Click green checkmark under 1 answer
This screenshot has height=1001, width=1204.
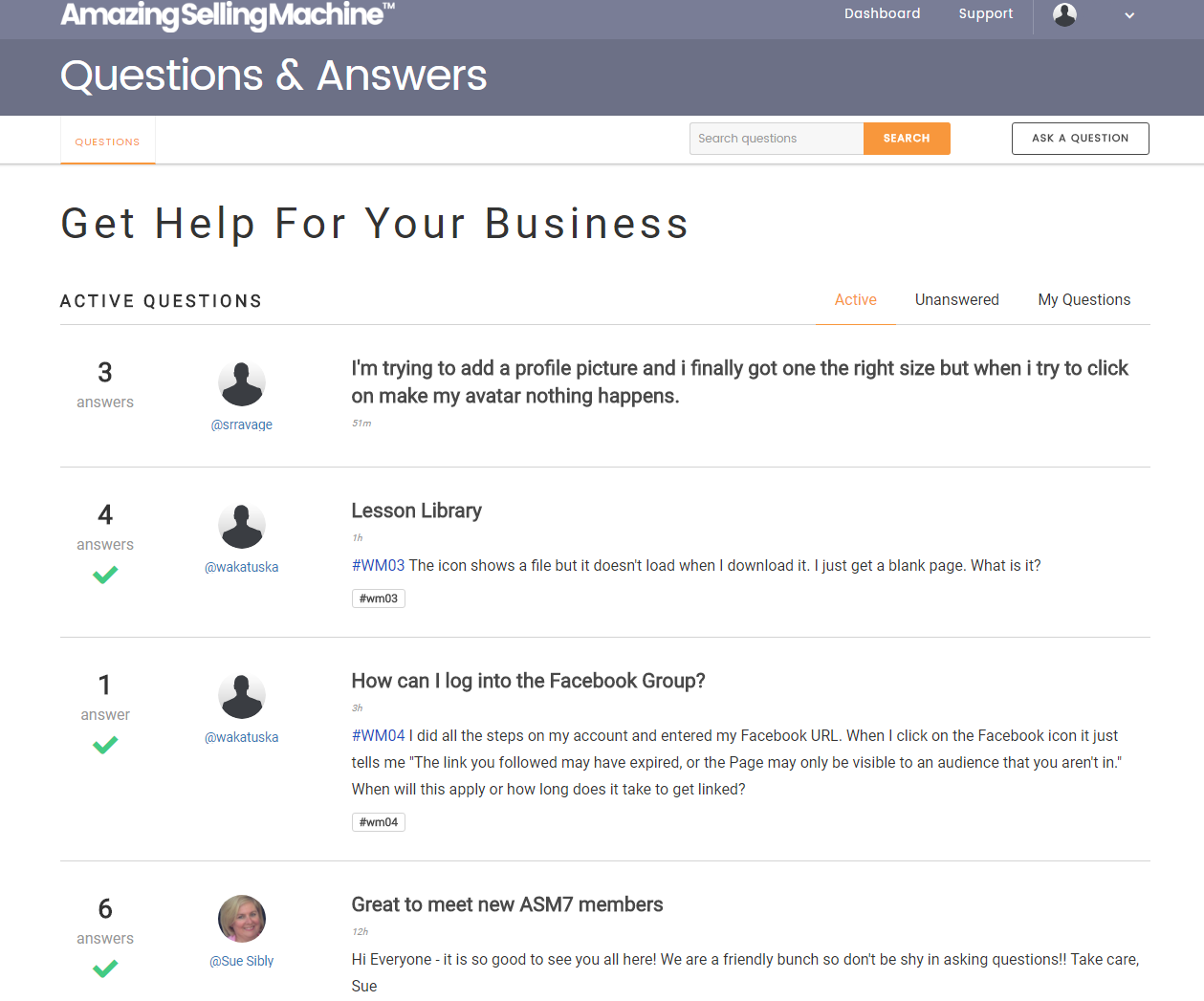[105, 745]
